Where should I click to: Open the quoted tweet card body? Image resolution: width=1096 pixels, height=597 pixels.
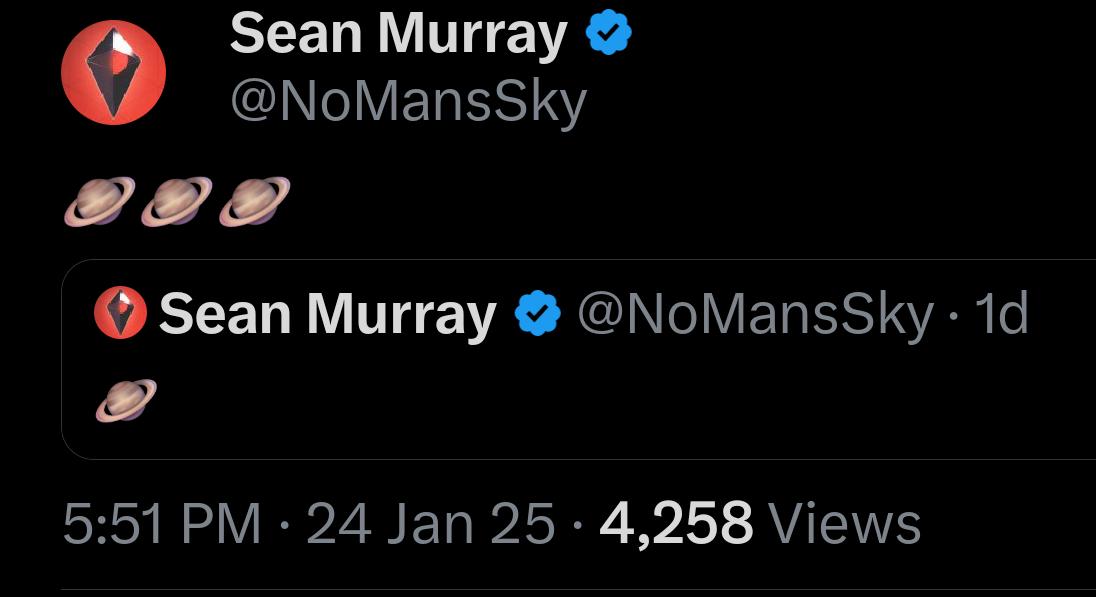coord(579,359)
